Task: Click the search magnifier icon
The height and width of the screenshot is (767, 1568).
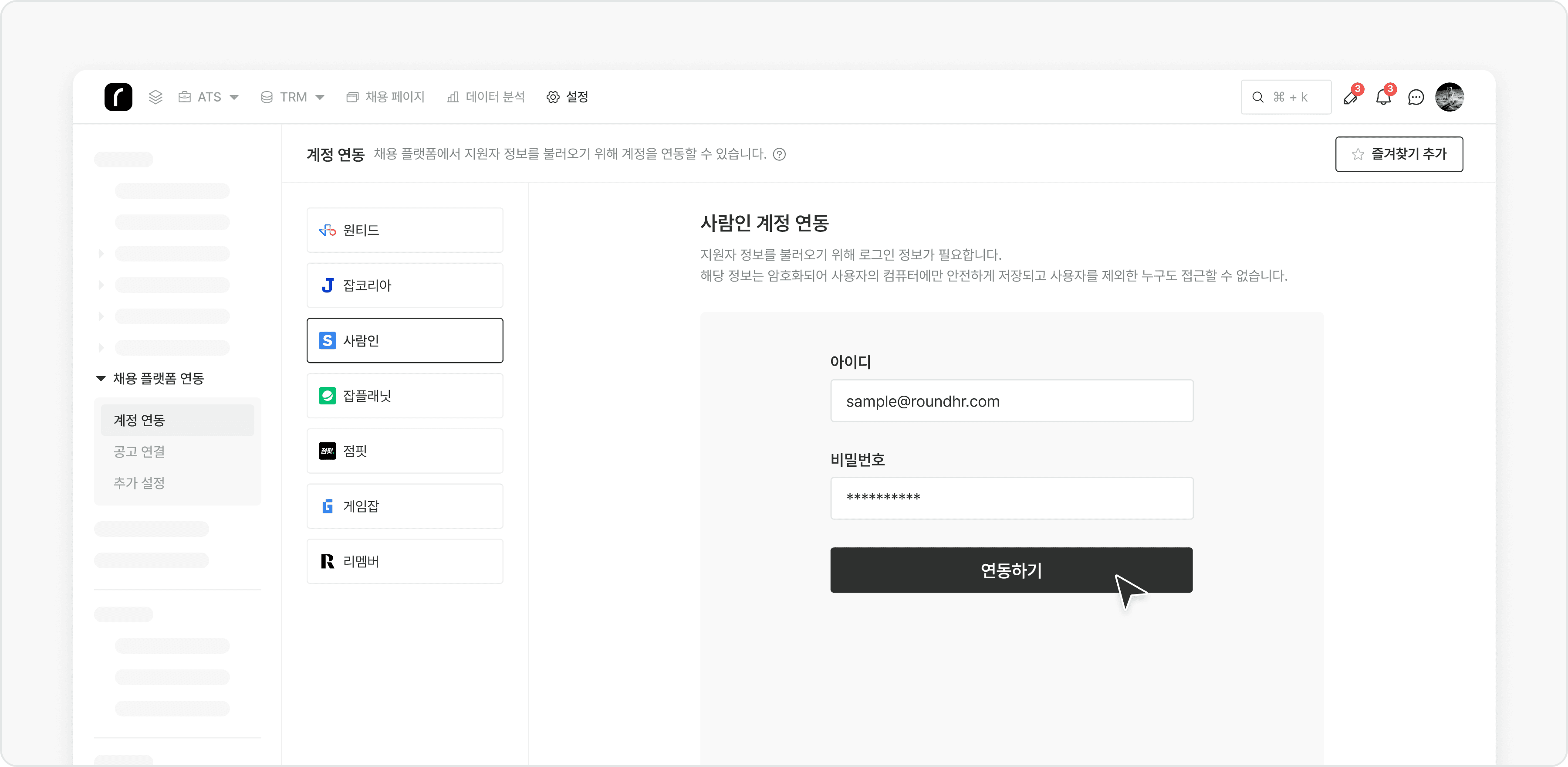Action: pyautogui.click(x=1257, y=97)
